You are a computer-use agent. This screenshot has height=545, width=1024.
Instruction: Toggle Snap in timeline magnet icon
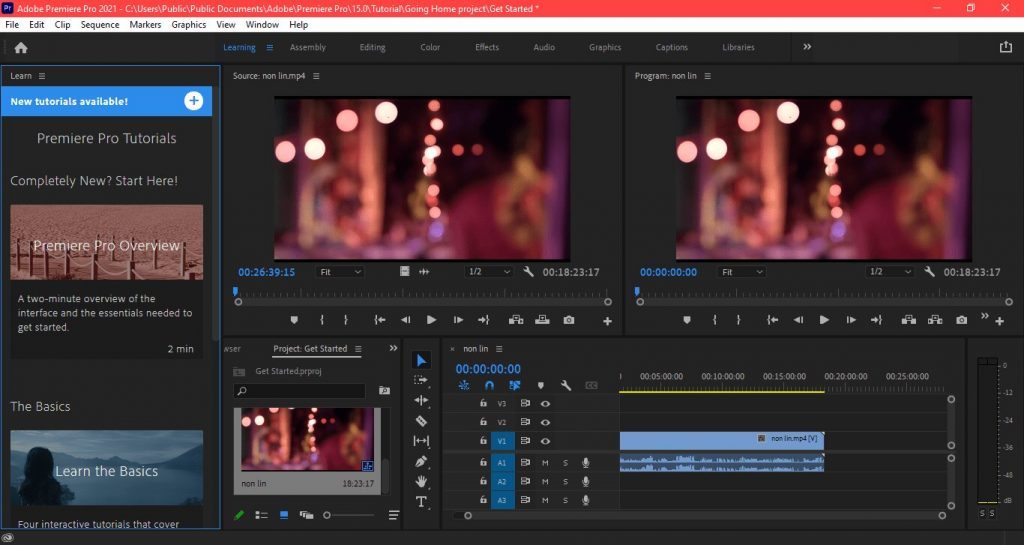click(x=489, y=386)
